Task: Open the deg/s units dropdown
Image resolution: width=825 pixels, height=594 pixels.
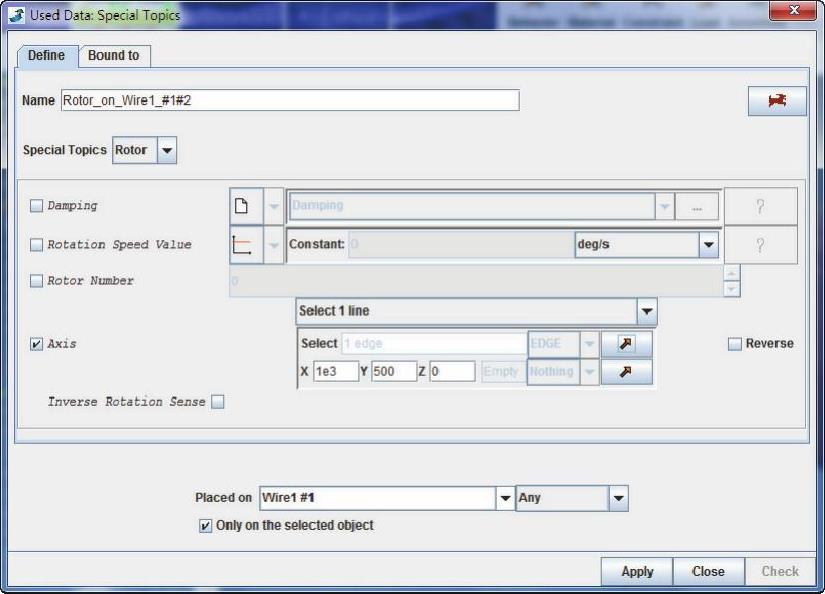Action: pyautogui.click(x=708, y=244)
